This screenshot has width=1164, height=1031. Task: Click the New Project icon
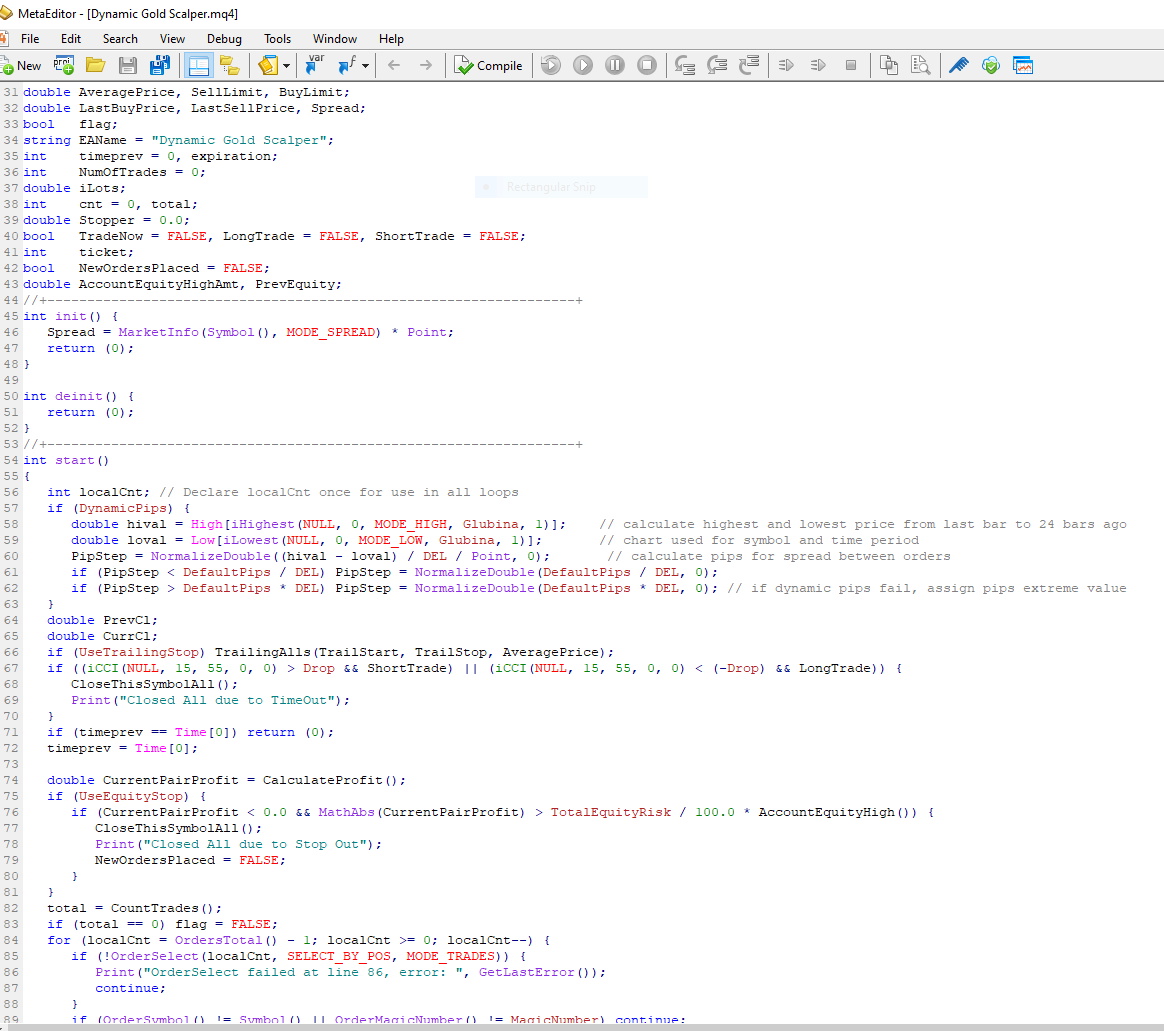[64, 66]
